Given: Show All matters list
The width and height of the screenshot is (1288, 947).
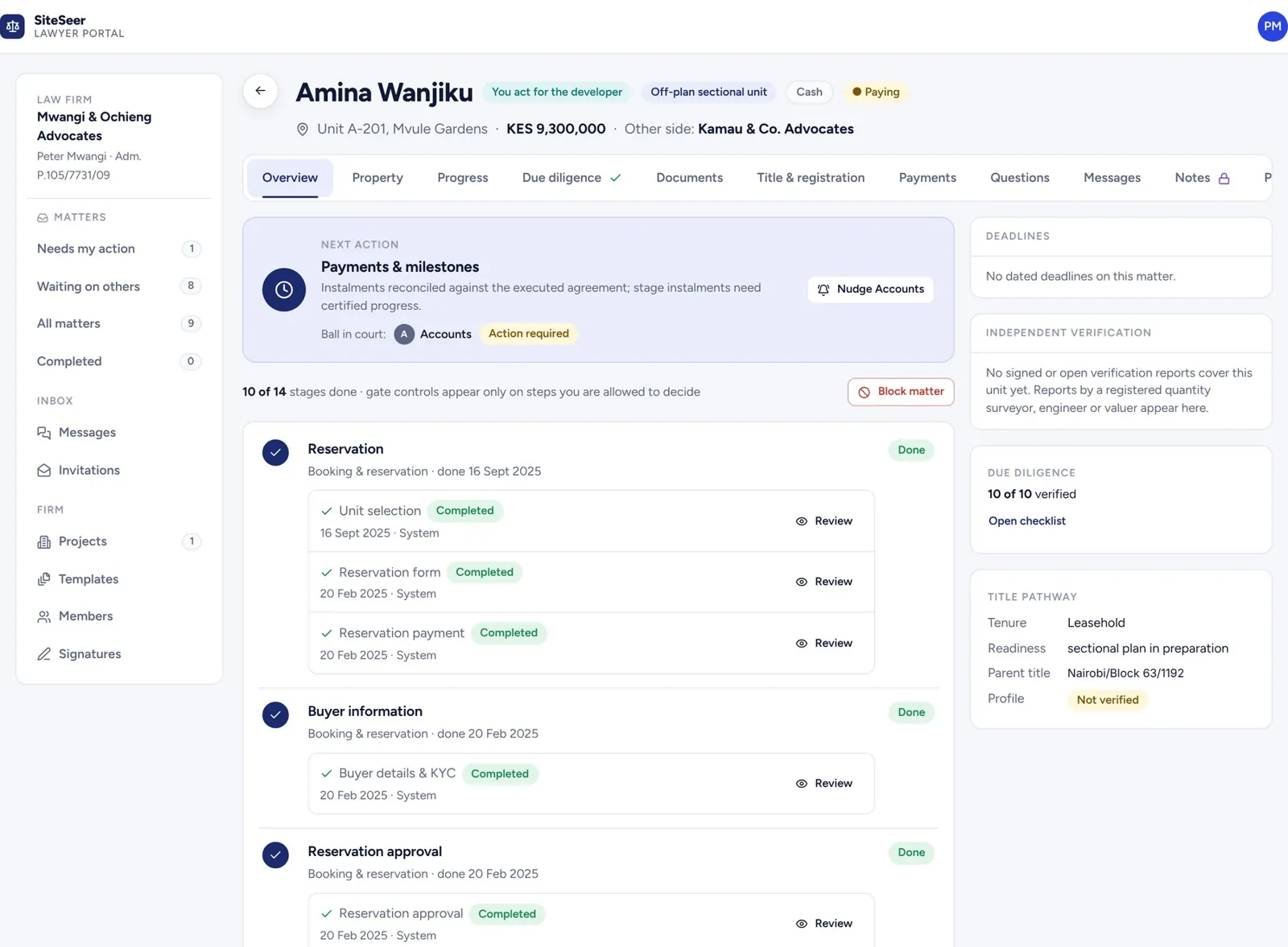Looking at the screenshot, I should 119,323.
